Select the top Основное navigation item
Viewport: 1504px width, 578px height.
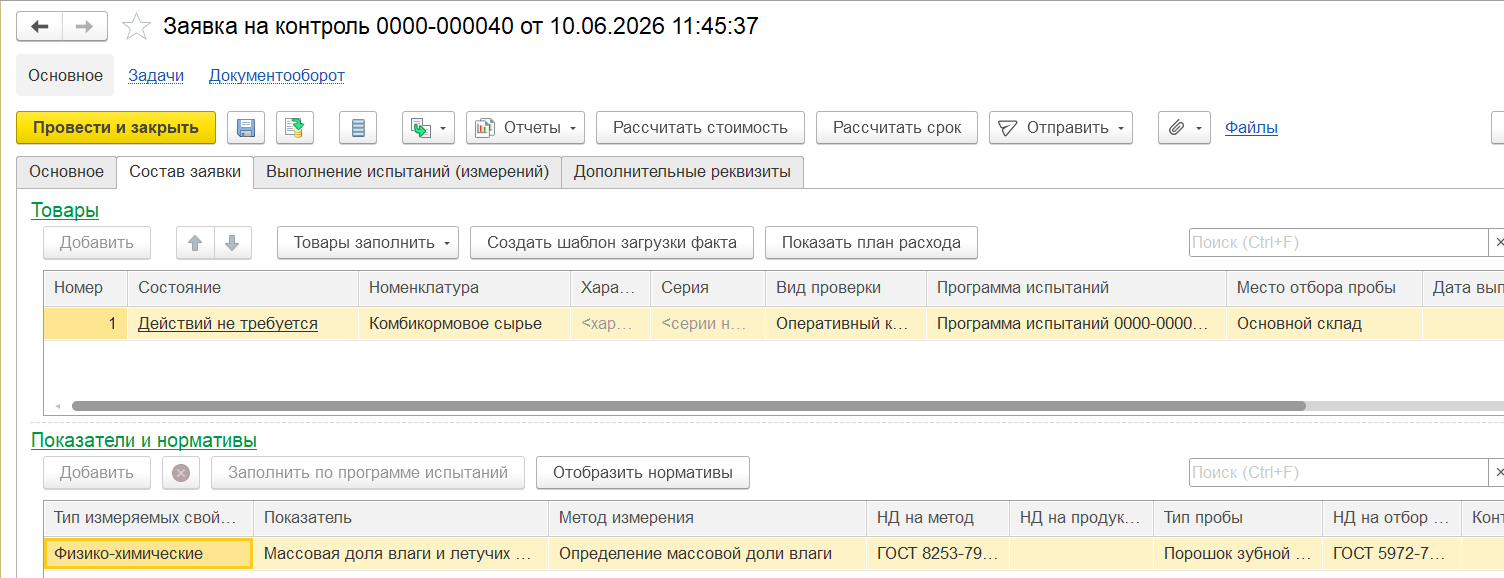(65, 76)
